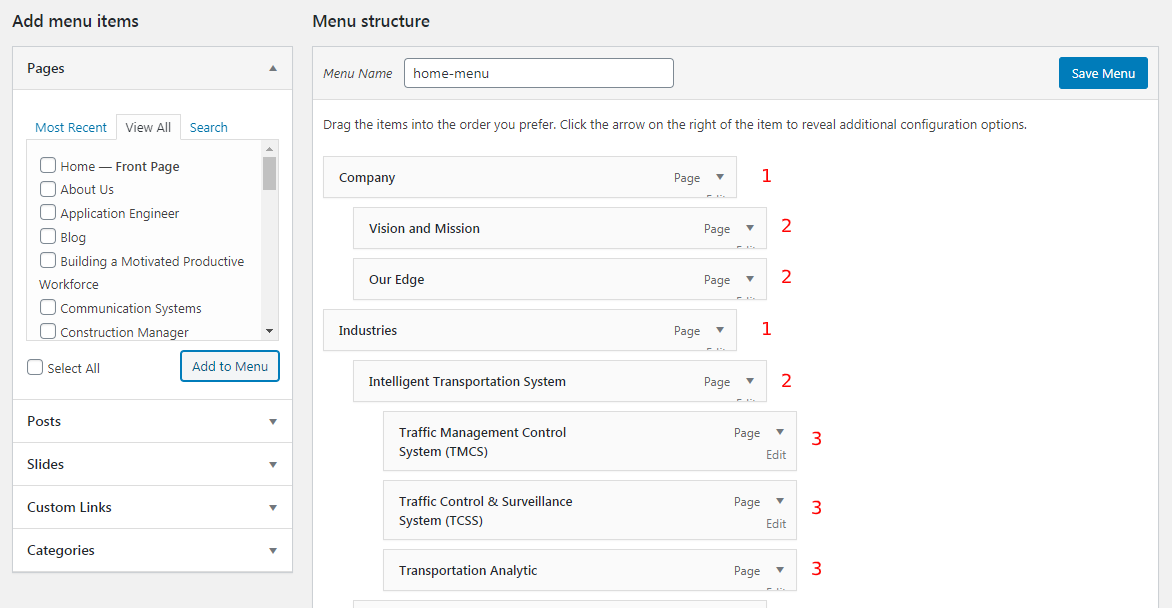Expand Traffic Control & Surveillance System arrow
The width and height of the screenshot is (1172, 608).
(780, 501)
